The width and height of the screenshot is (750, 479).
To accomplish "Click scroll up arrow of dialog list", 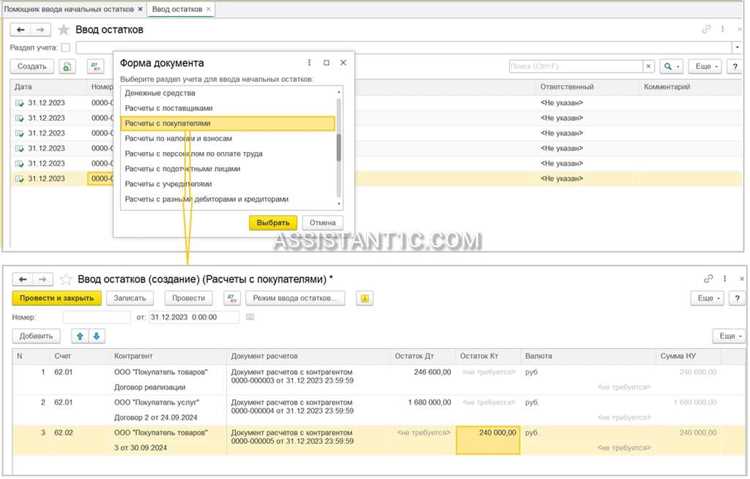I will click(339, 91).
